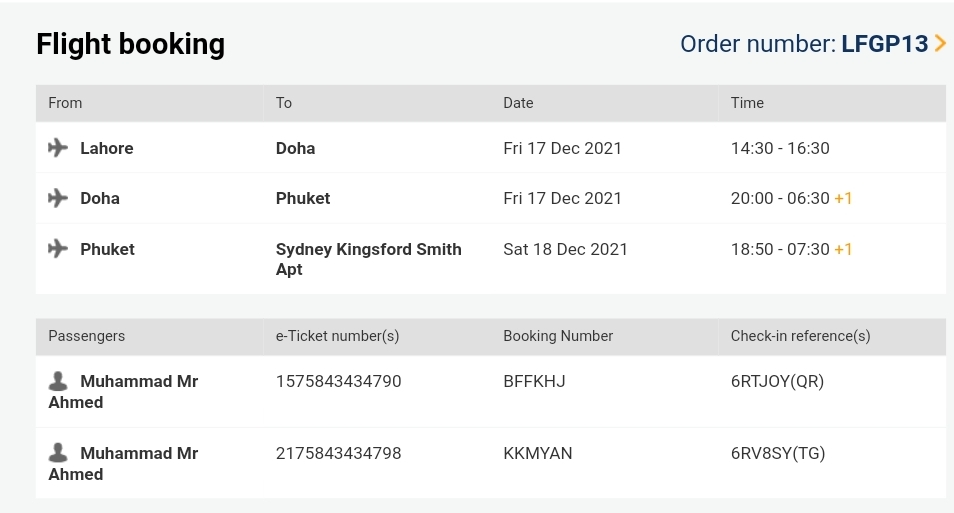The image size is (954, 513).
Task: Click the airplane icon beside Doha departure
Action: pos(58,198)
